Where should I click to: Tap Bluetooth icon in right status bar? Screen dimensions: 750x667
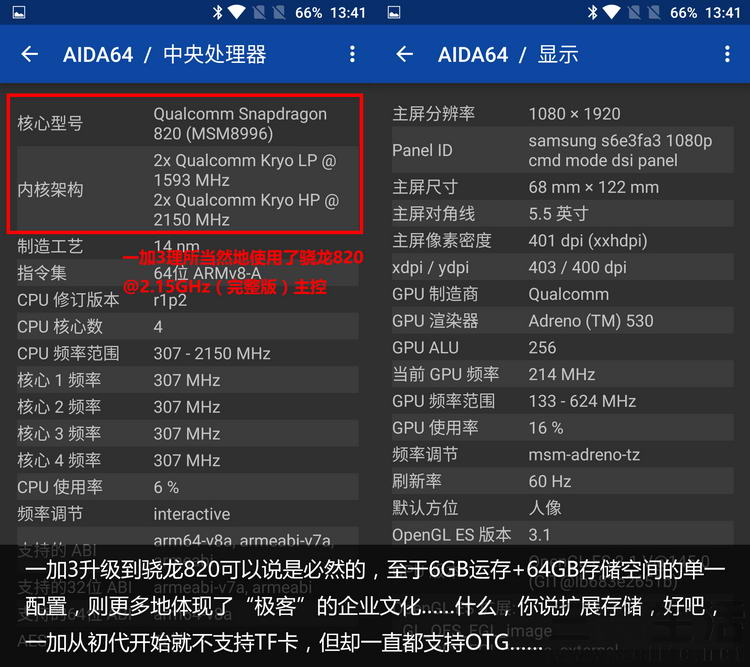click(x=593, y=12)
